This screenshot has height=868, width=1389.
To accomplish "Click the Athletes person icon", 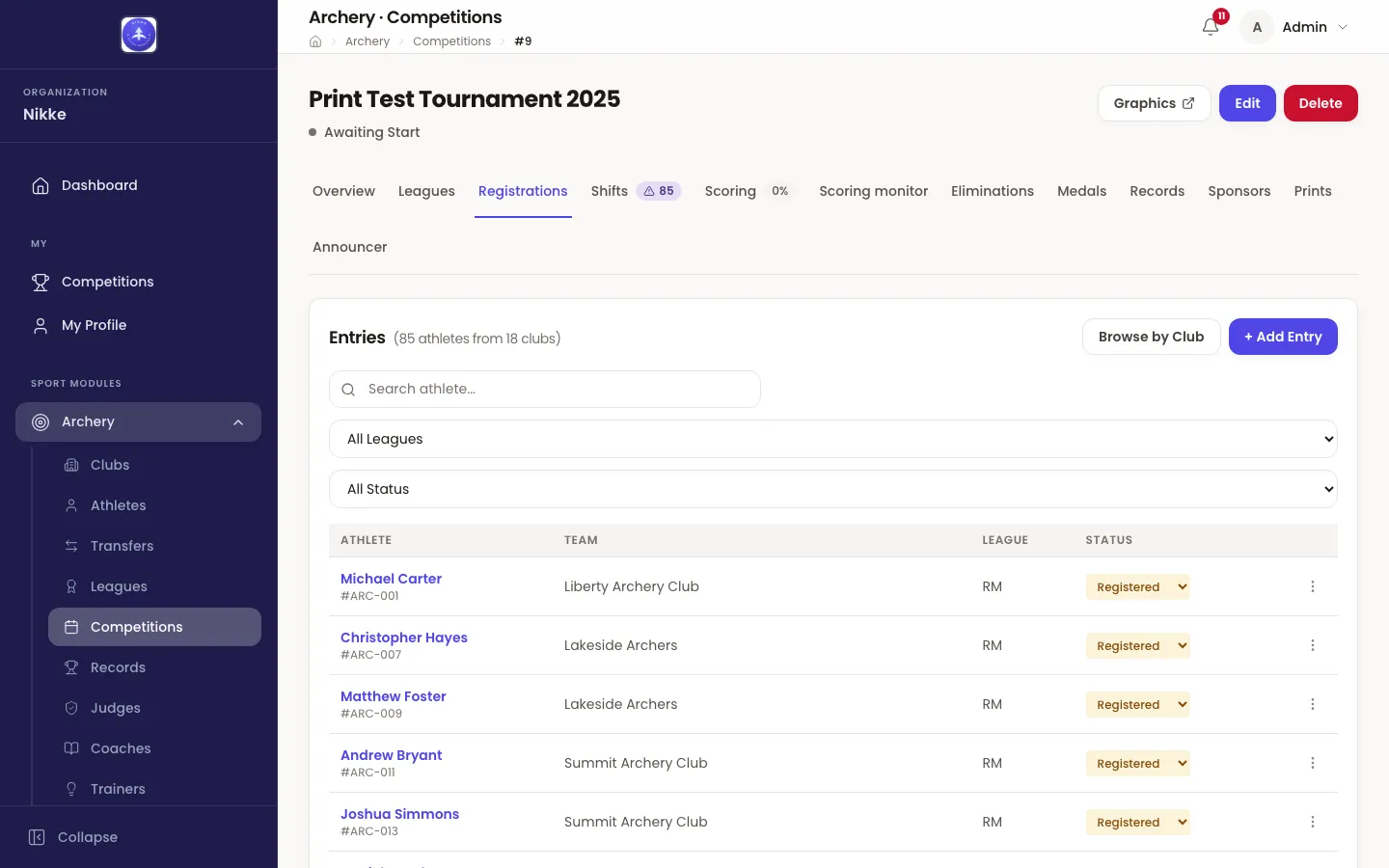I will point(71,505).
